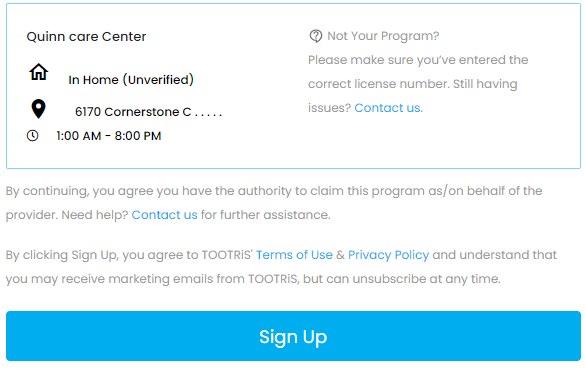Click the provider Need help? text
The image size is (585, 378).
tap(67, 215)
